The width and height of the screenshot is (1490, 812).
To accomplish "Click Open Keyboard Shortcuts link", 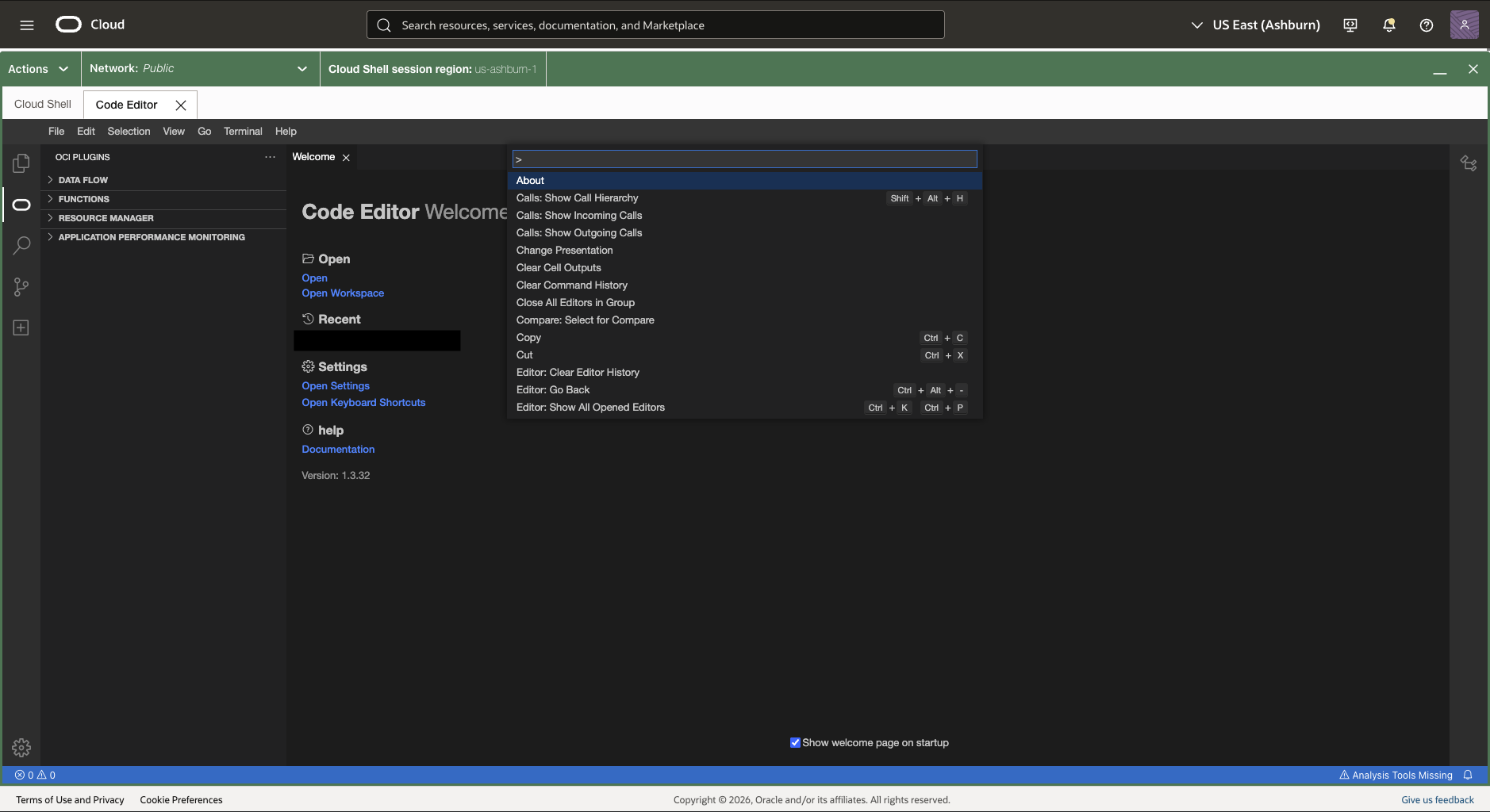I will (363, 403).
